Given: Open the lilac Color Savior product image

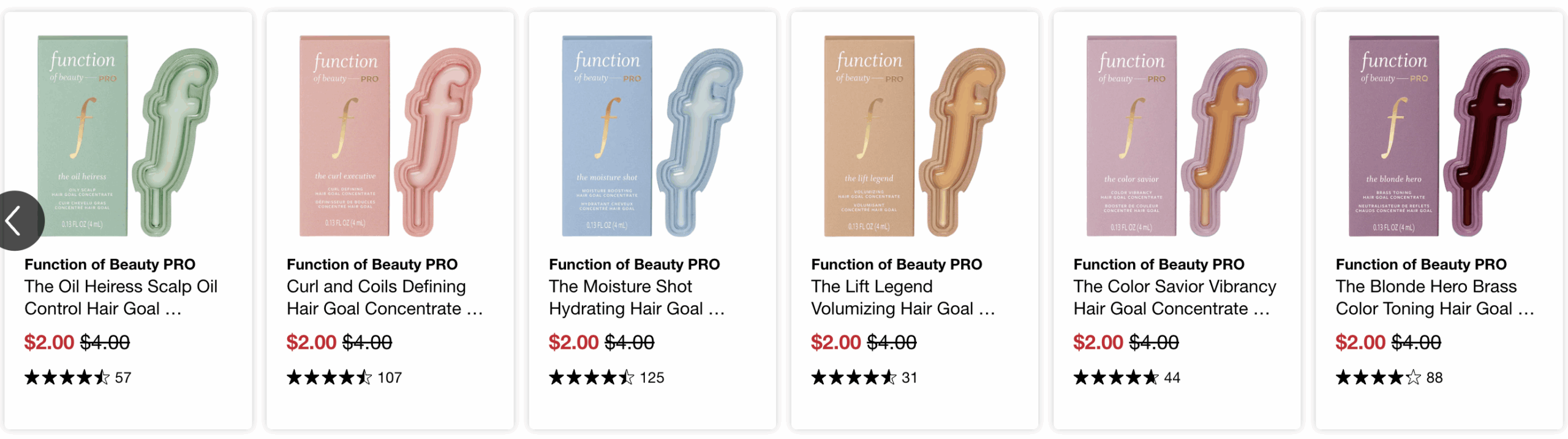Looking at the screenshot, I should pyautogui.click(x=1177, y=136).
